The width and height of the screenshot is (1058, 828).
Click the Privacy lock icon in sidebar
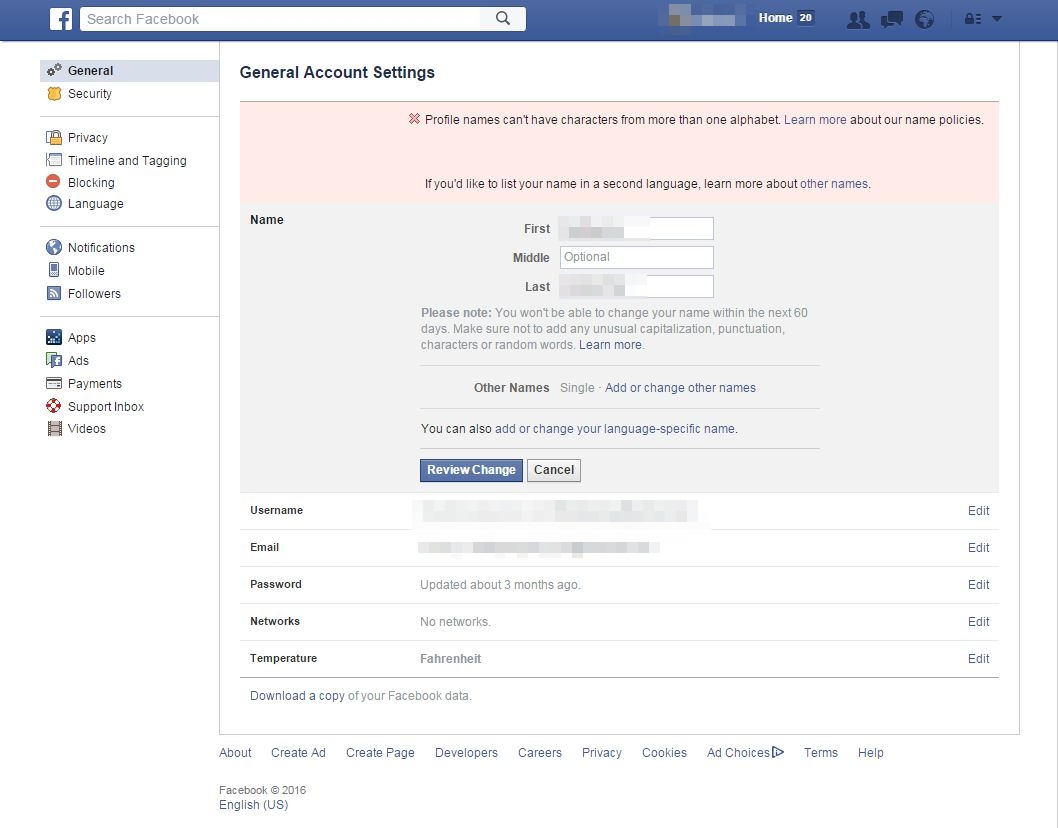click(54, 138)
